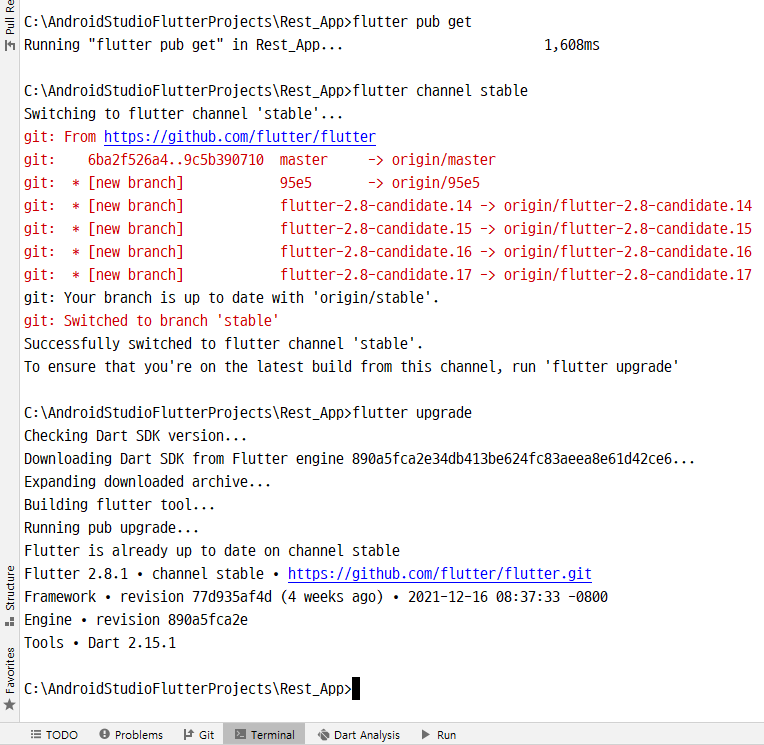Click the Terminal prompt icon
Screen dimensions: 764x745
pyautogui.click(x=240, y=734)
